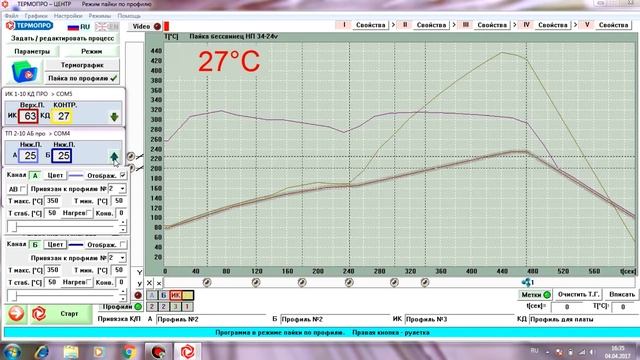The image size is (640, 360).
Task: Select stage III tab
Action: click(x=465, y=25)
